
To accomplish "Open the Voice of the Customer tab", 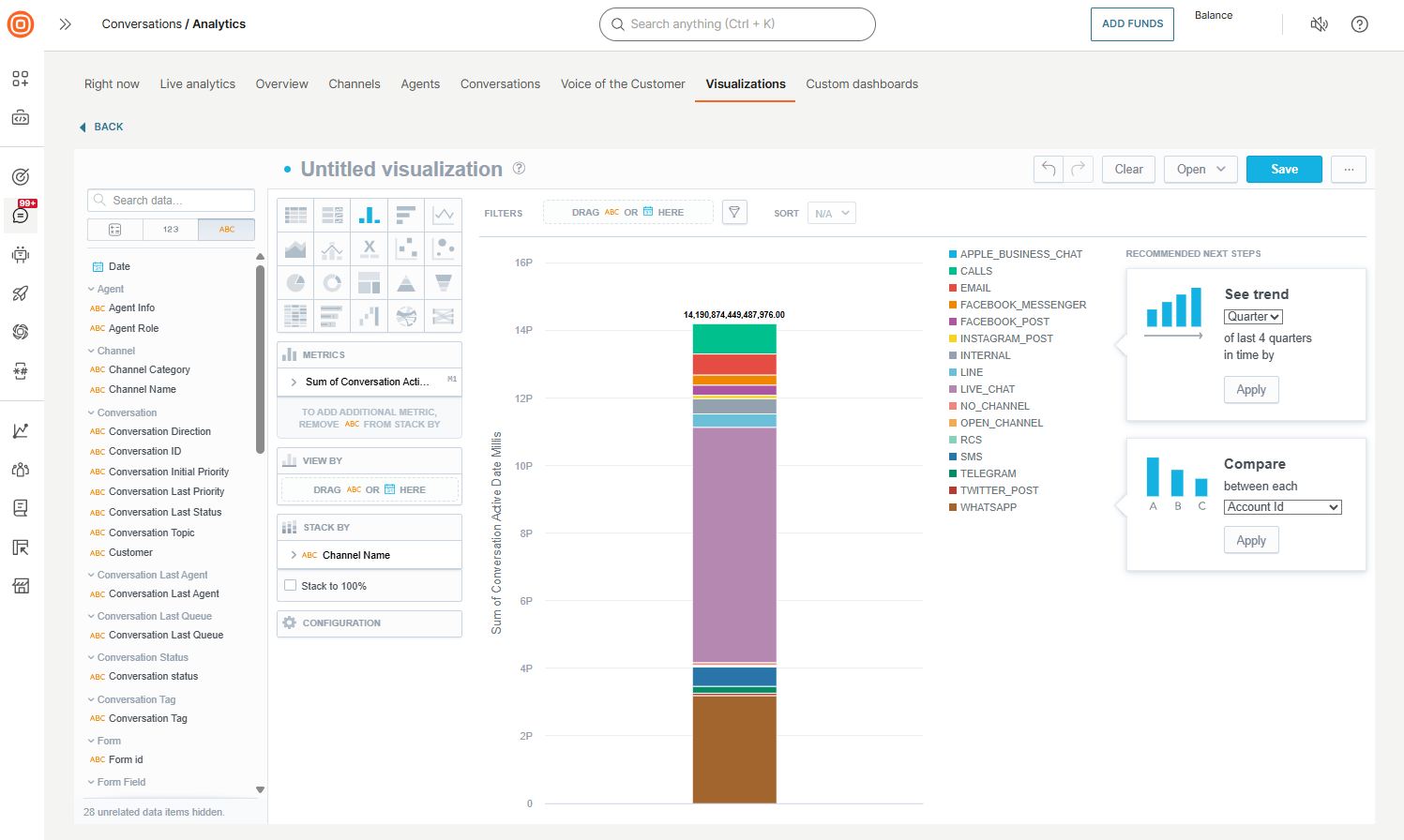I will click(623, 83).
